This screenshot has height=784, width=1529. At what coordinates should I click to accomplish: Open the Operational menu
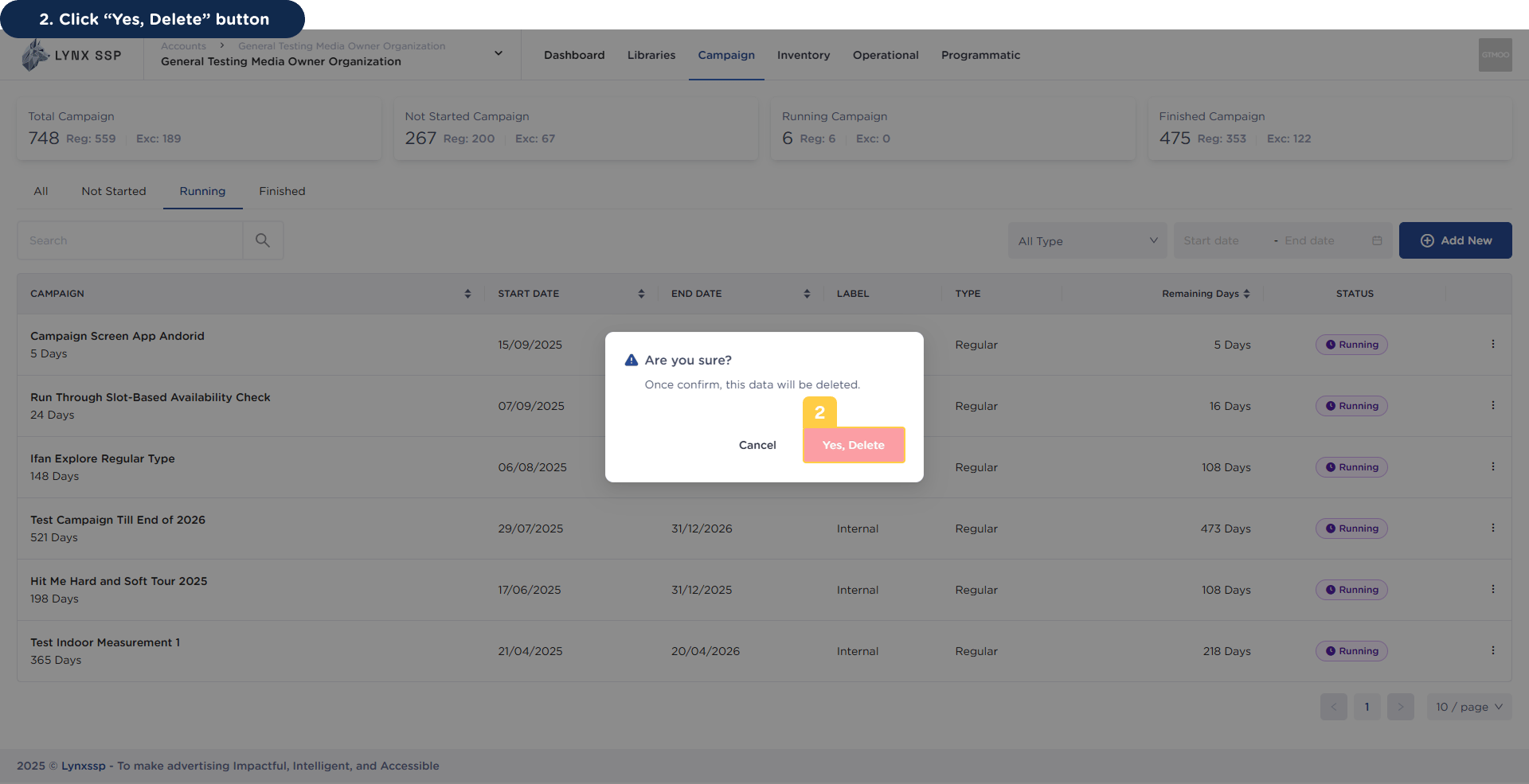(x=886, y=55)
